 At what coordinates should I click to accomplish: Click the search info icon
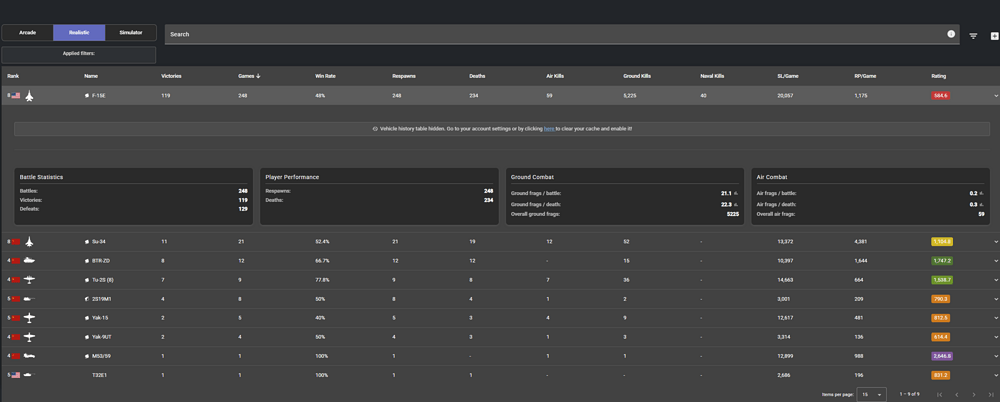pos(951,34)
